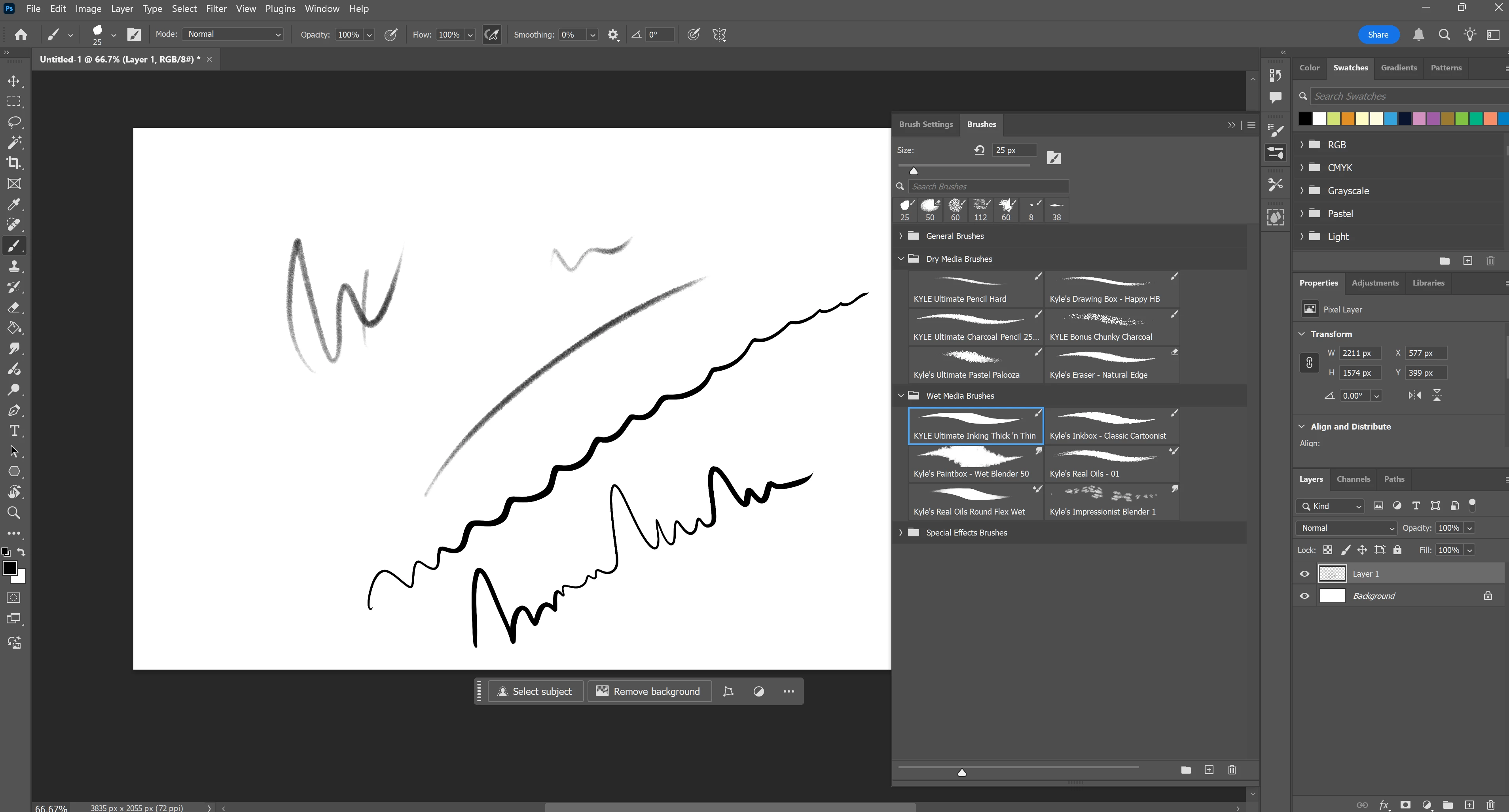Switch to the Channels tab
Image resolution: width=1509 pixels, height=812 pixels.
pyautogui.click(x=1353, y=479)
